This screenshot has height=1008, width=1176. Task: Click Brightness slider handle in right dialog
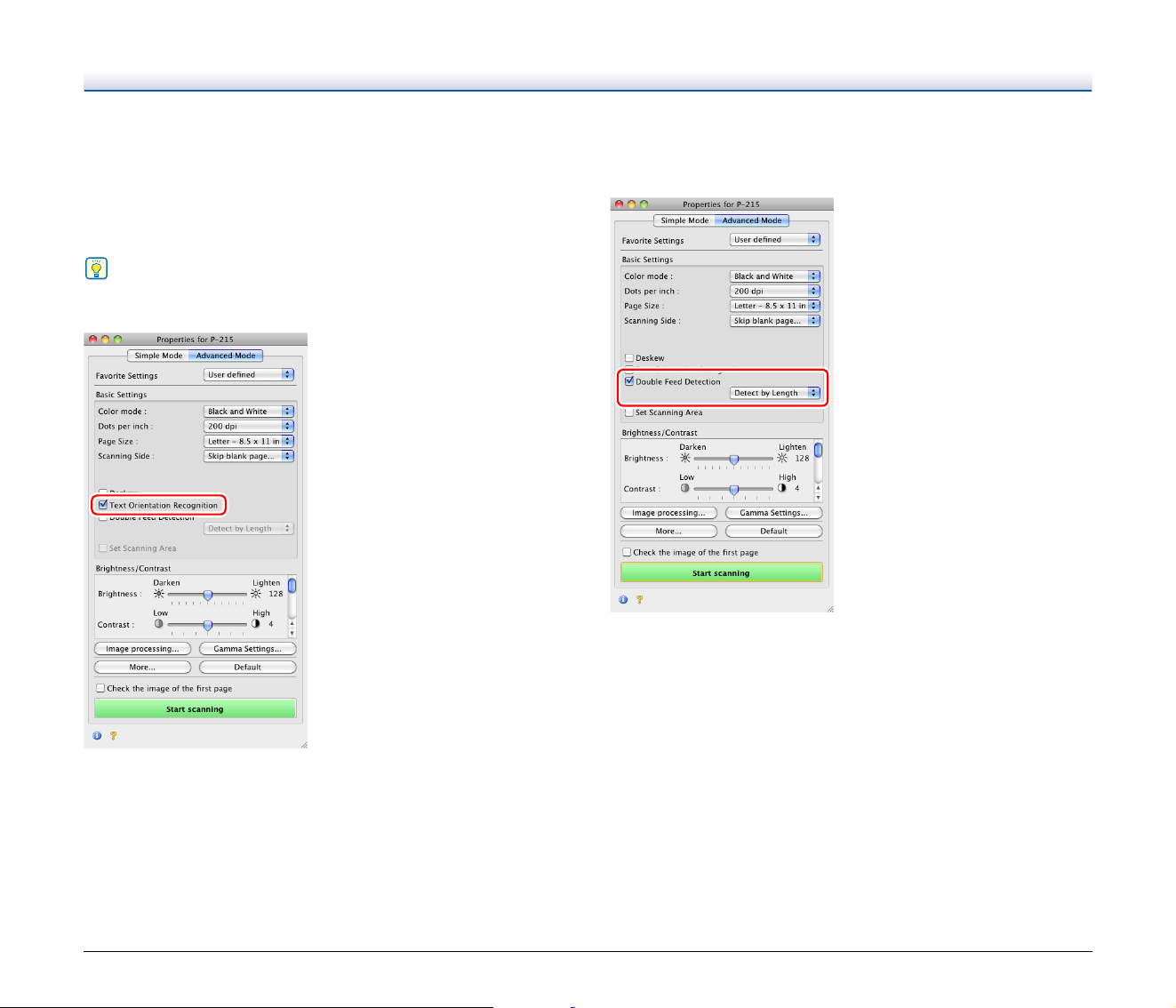coord(734,459)
